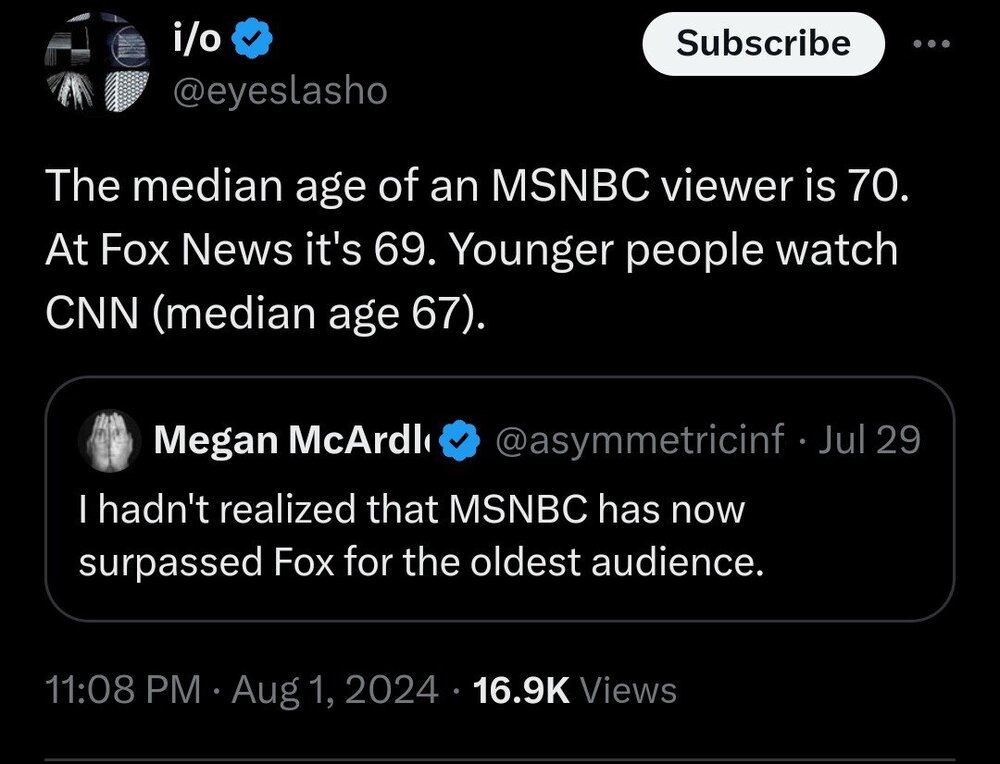Image resolution: width=1000 pixels, height=764 pixels.
Task: Click 'surpassed Fox for the oldest audience' line
Action: click(x=420, y=563)
